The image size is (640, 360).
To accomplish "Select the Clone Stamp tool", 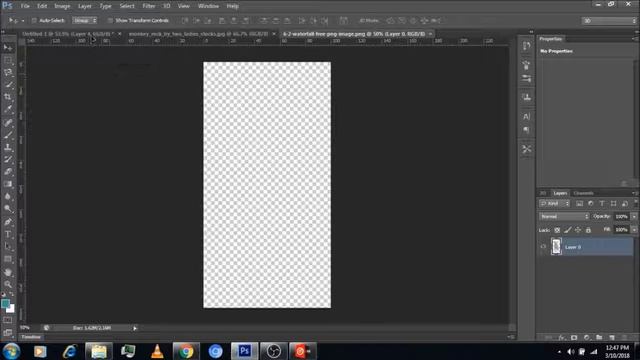I will 8,147.
